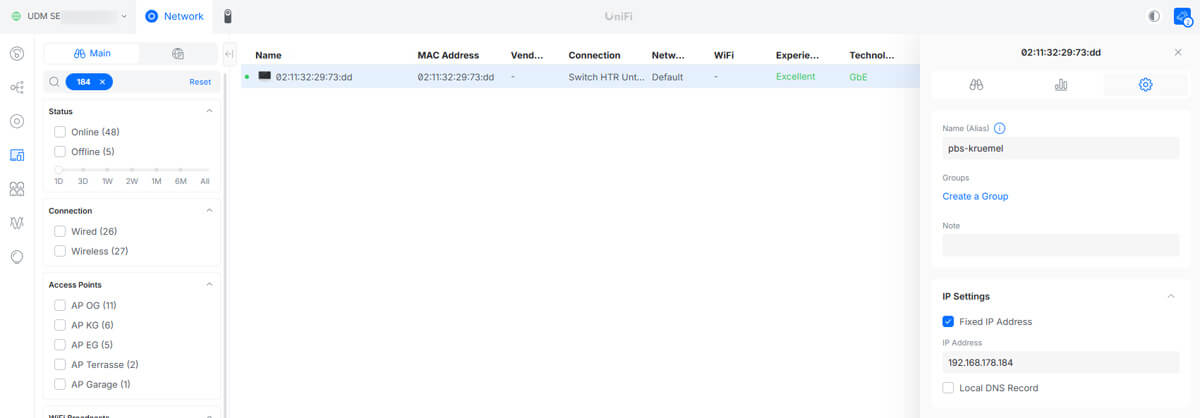Uncheck Fixed IP Address
The height and width of the screenshot is (418, 1200).
pyautogui.click(x=948, y=322)
